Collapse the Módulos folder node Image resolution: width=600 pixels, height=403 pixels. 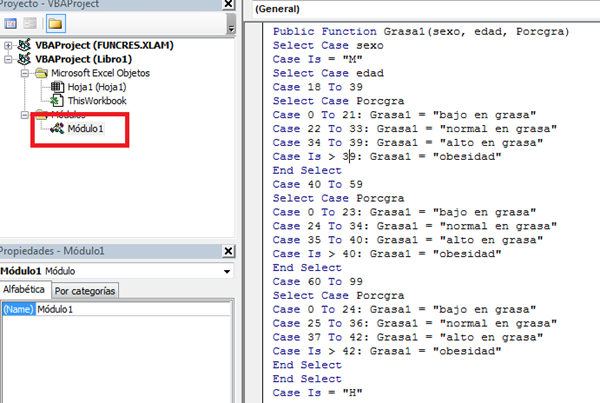[x=25, y=115]
